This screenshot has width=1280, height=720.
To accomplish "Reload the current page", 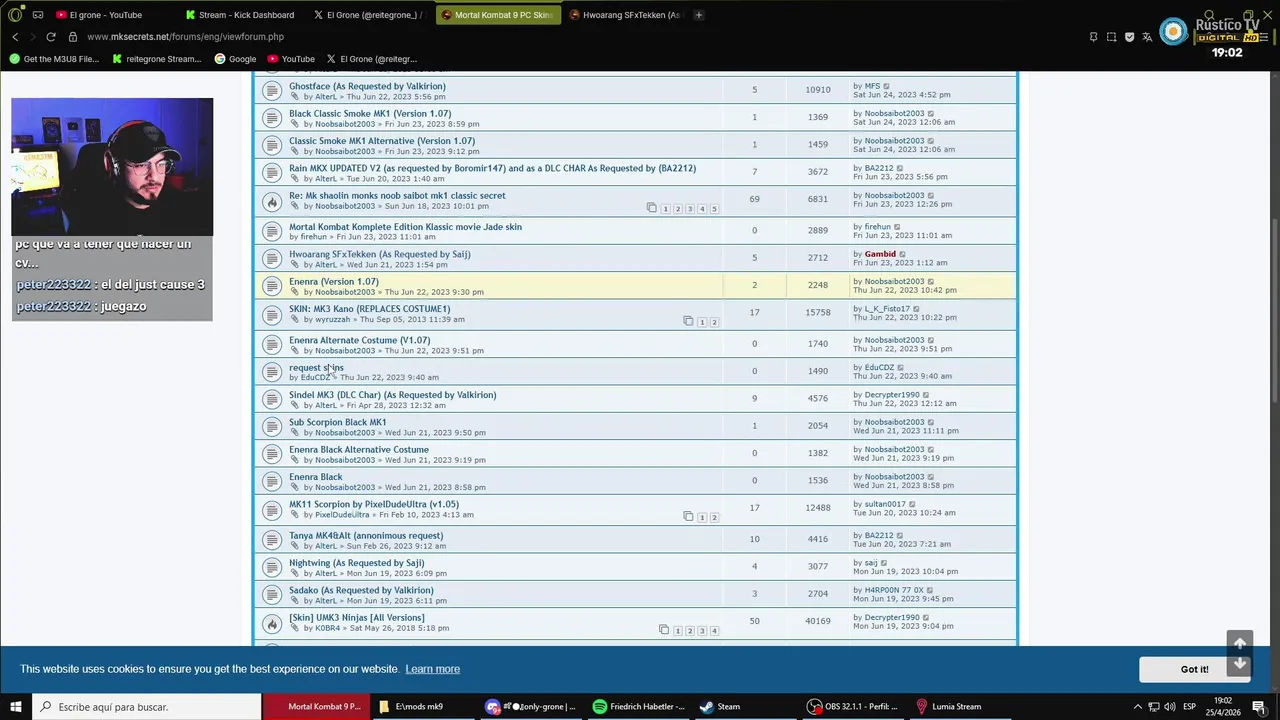I will (51, 37).
